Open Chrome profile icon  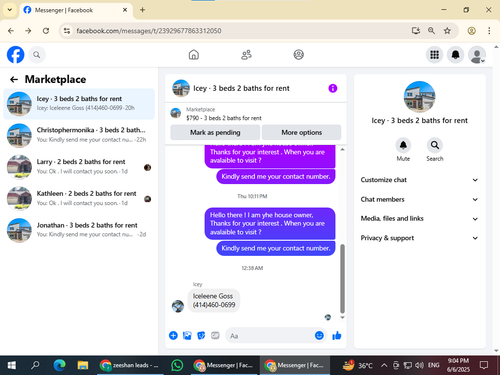(x=471, y=31)
